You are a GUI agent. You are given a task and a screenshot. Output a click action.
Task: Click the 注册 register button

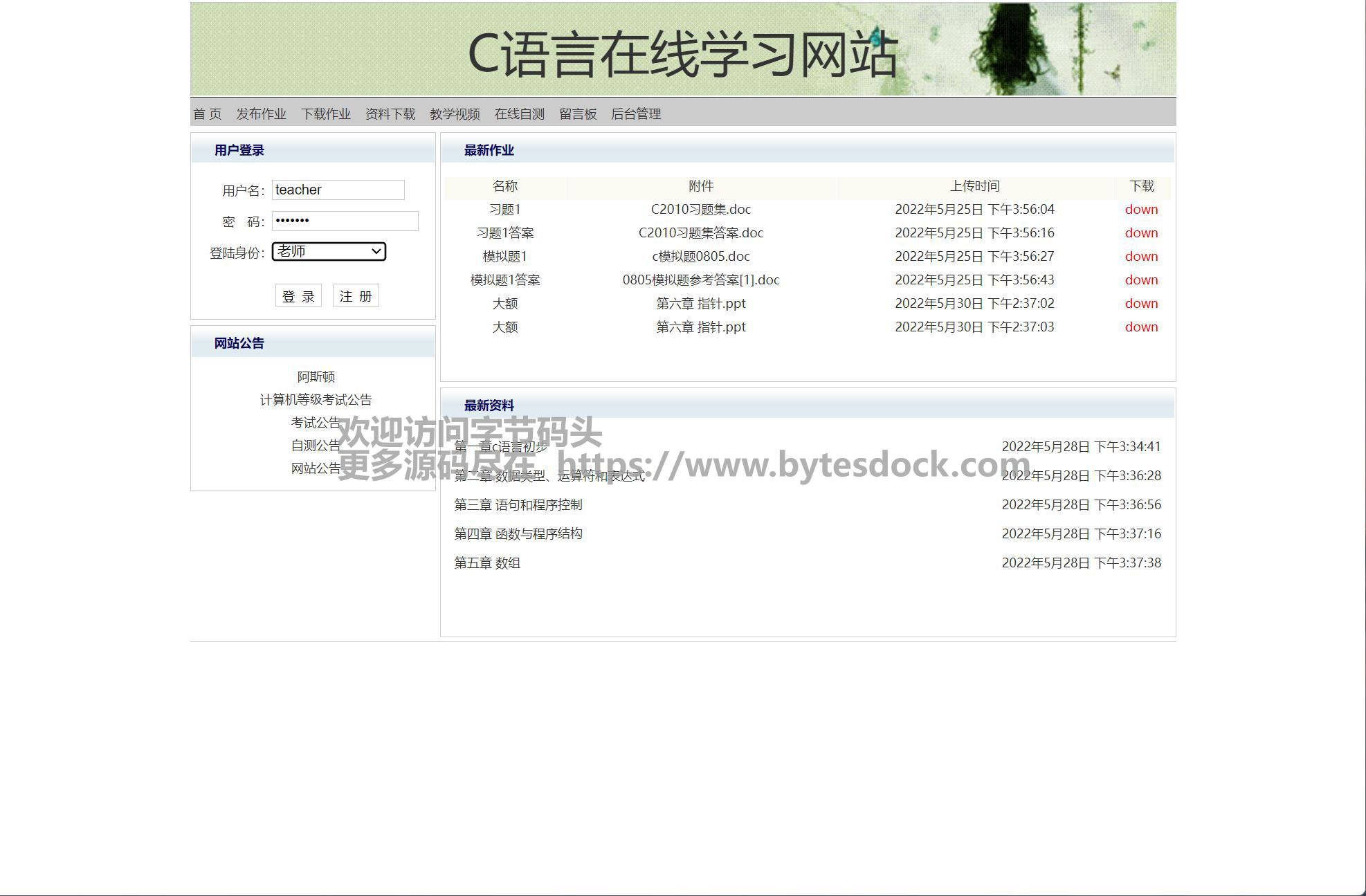tap(356, 296)
